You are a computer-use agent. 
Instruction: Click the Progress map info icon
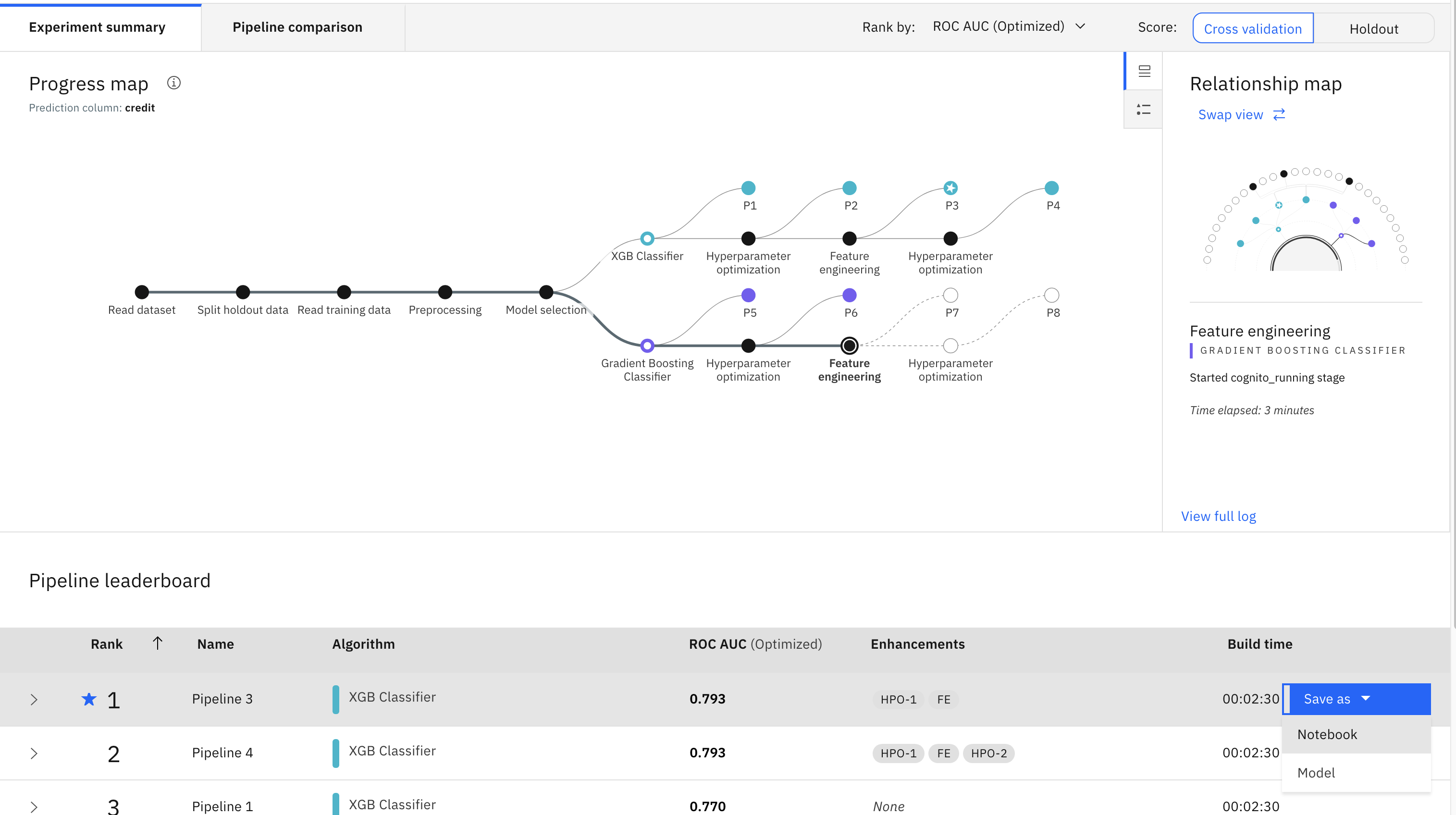tap(174, 83)
